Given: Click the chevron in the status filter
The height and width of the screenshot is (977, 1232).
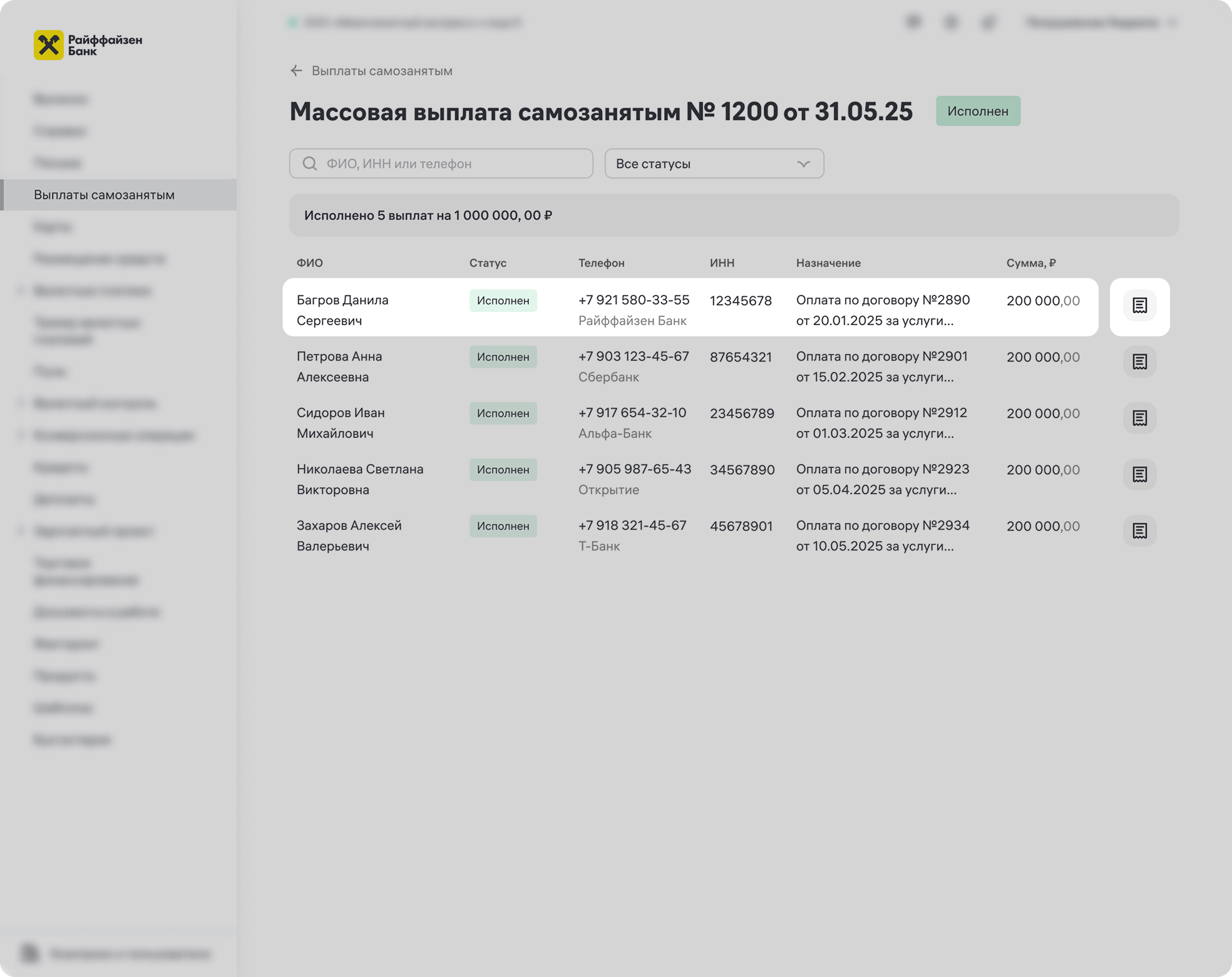Looking at the screenshot, I should tap(803, 163).
